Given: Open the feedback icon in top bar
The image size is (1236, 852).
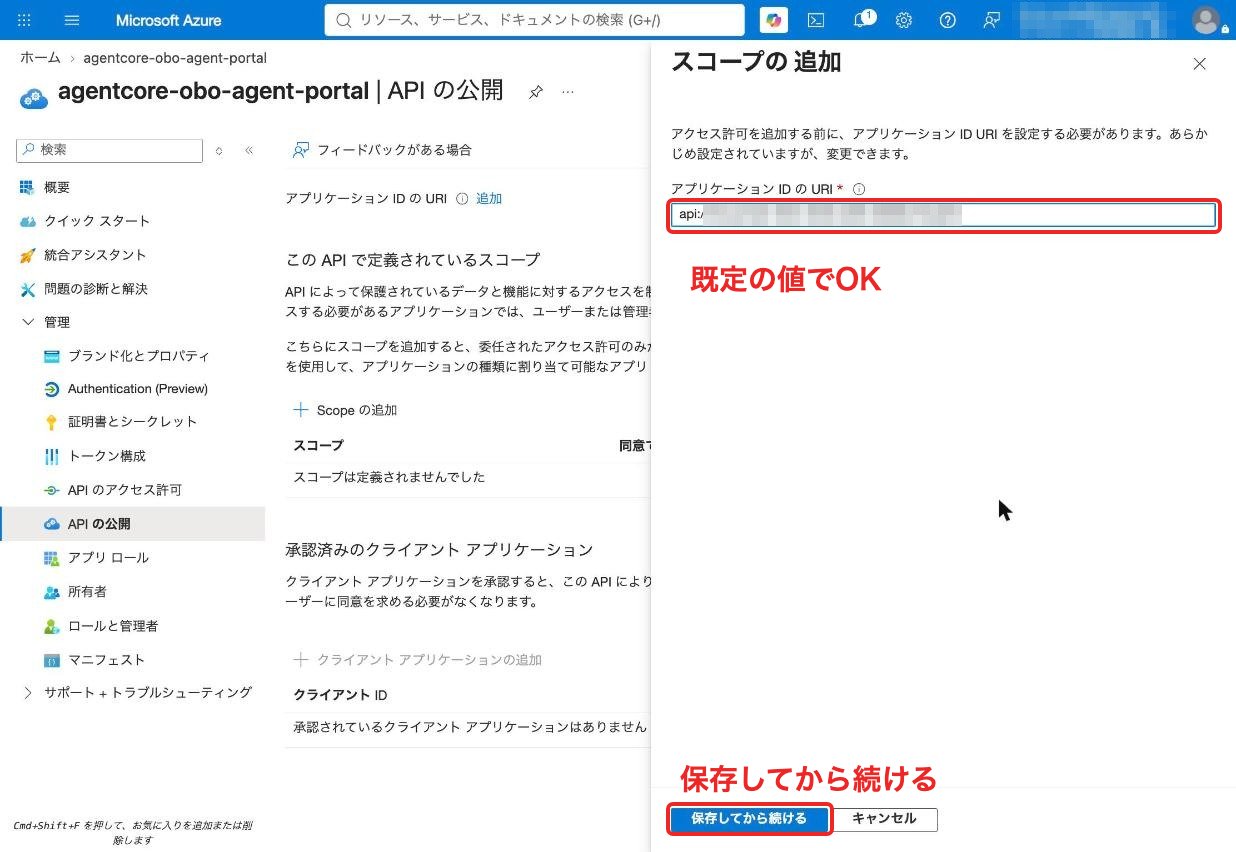Looking at the screenshot, I should [991, 20].
